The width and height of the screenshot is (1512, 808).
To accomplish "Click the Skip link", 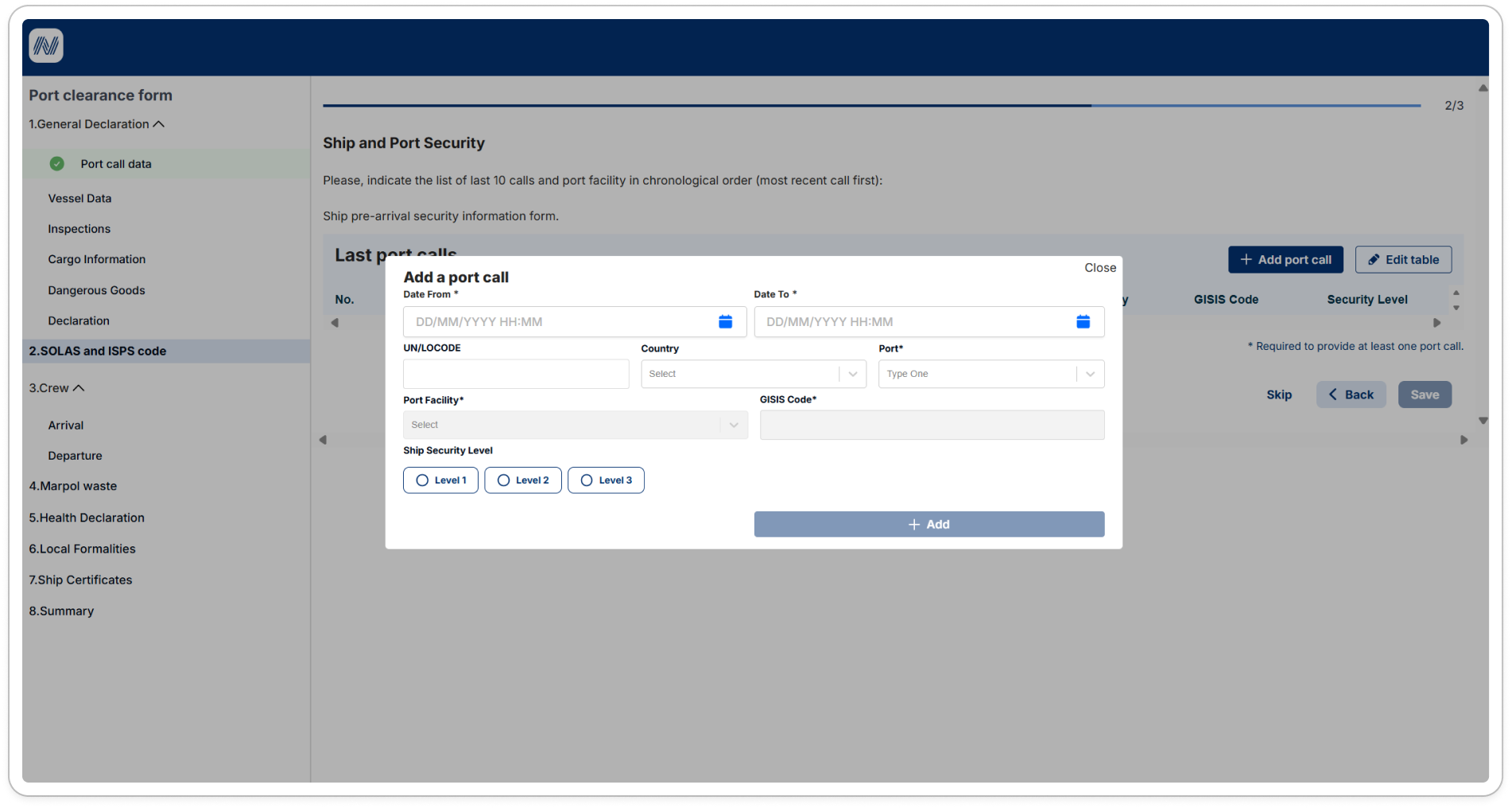I will 1279,394.
